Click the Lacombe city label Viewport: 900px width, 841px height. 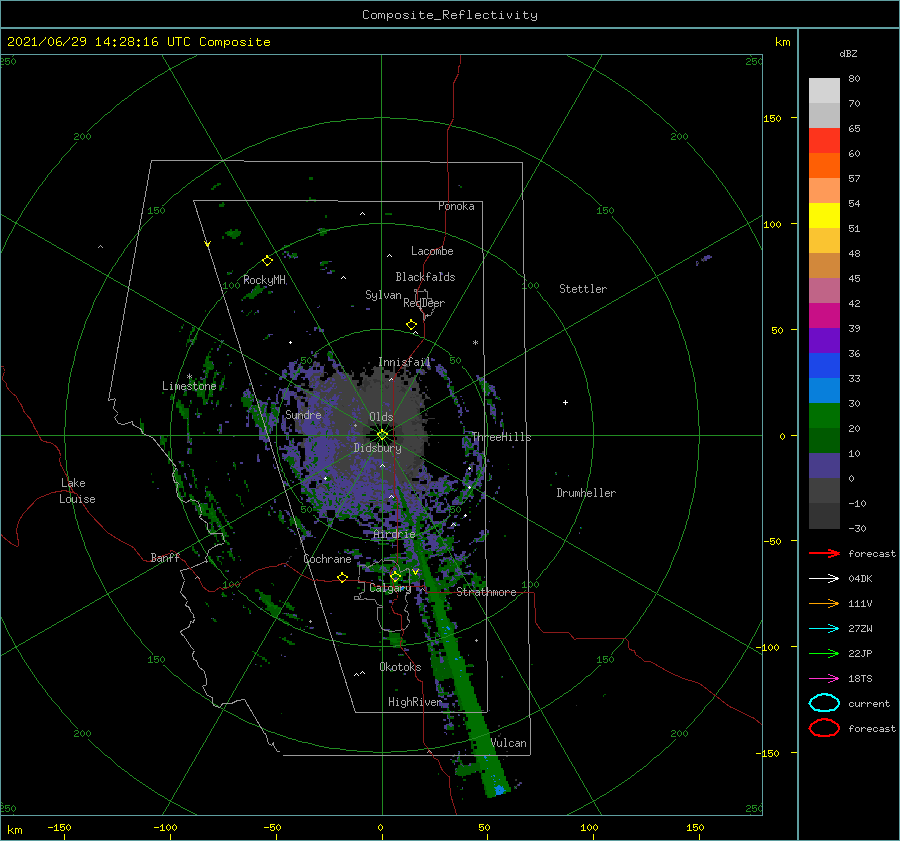pos(432,251)
